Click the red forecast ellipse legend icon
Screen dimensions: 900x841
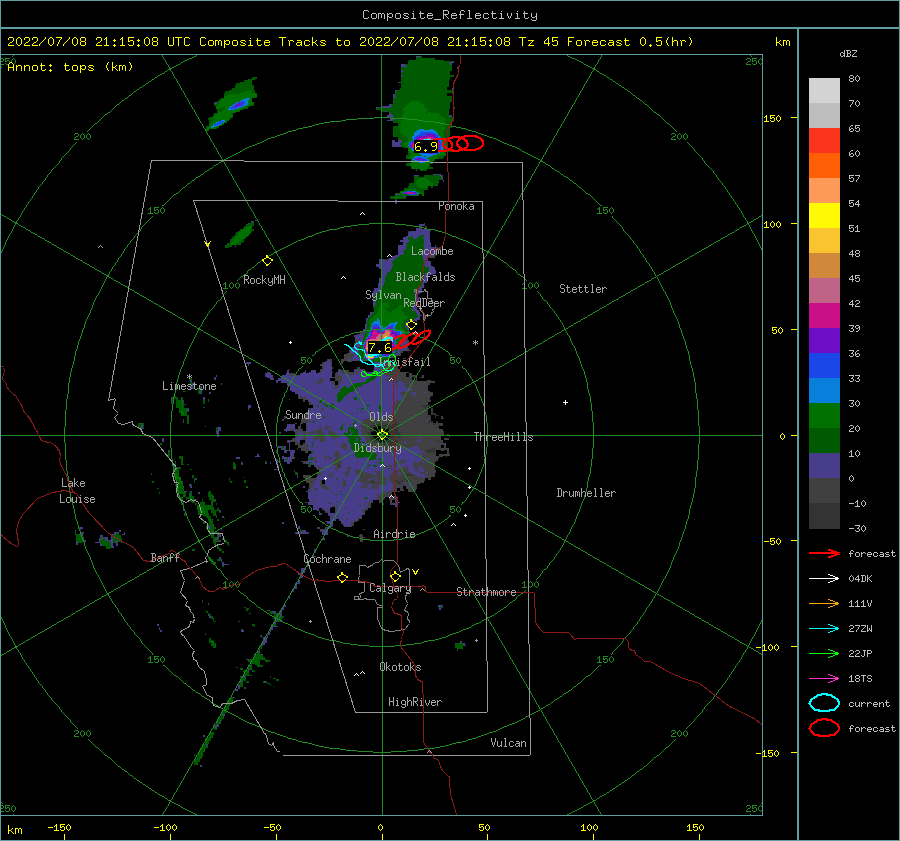pyautogui.click(x=824, y=728)
